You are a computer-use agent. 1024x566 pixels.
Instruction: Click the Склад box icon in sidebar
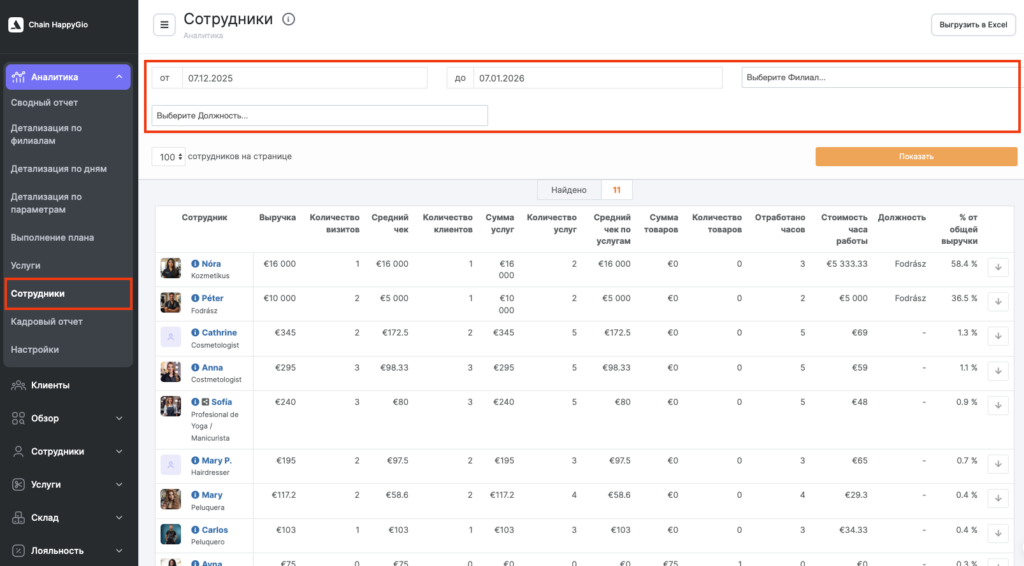click(18, 518)
